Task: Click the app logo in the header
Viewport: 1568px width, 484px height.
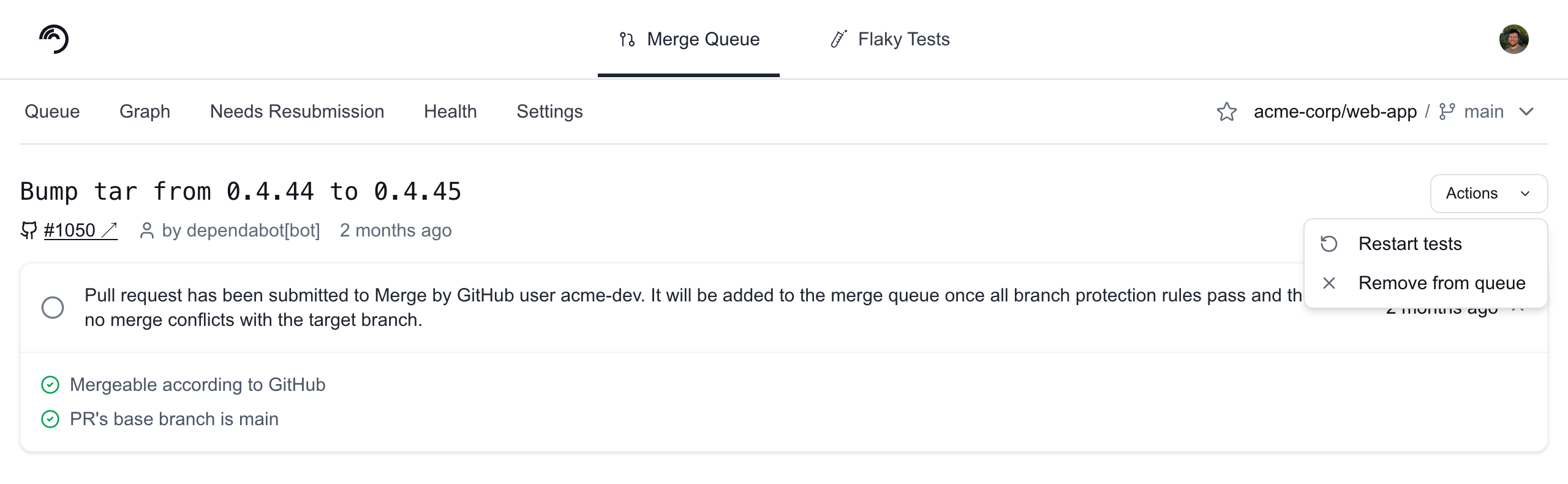Action: click(54, 39)
